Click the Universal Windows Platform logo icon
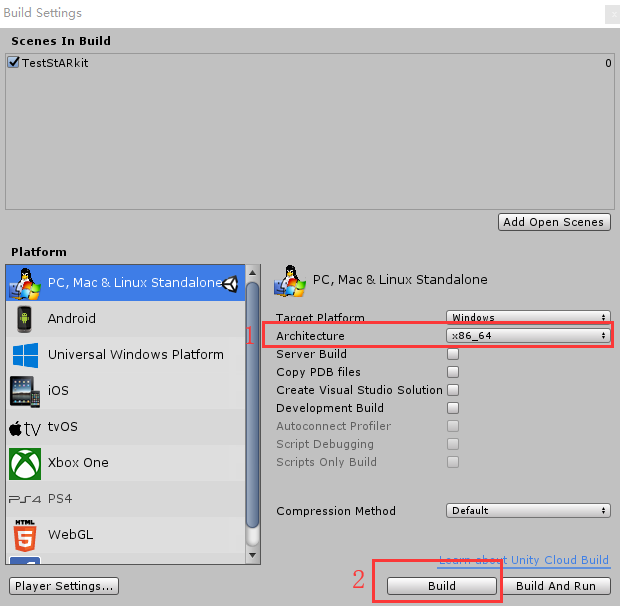Screen dimensions: 620x606 pyautogui.click(x=25, y=355)
